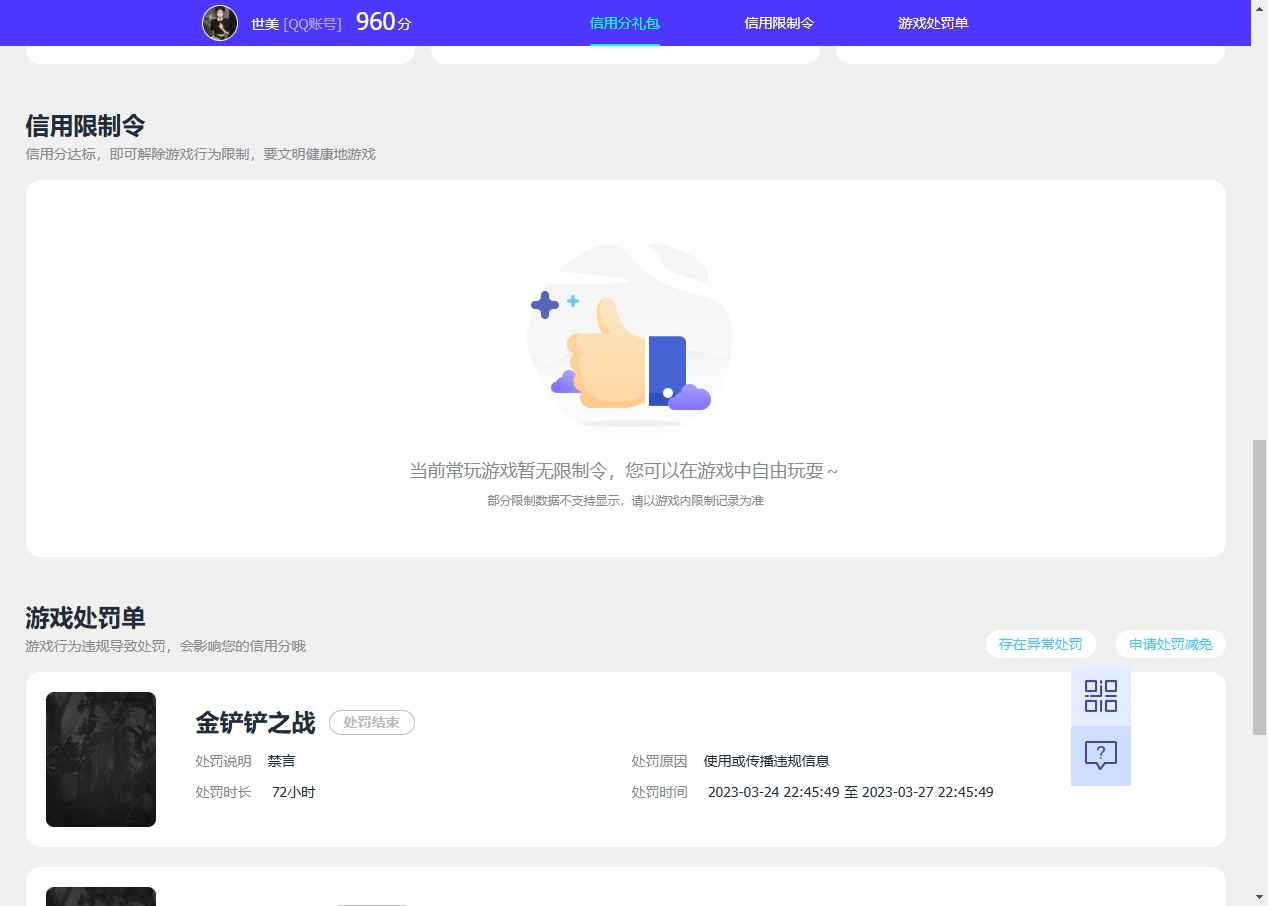Image resolution: width=1268 pixels, height=906 pixels.
Task: Click 存在异常处罚 button
Action: 1040,644
